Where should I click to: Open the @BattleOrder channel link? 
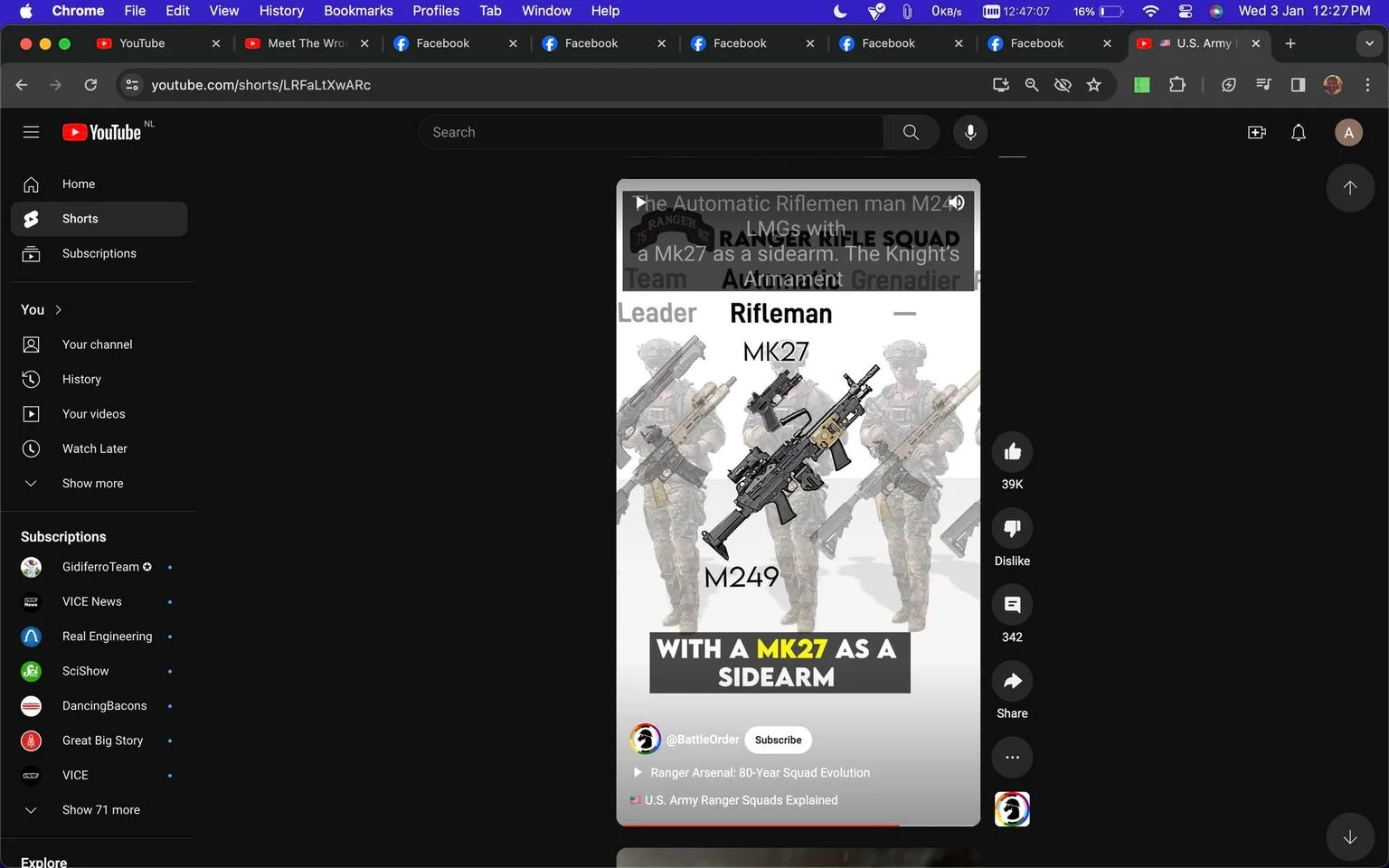tap(703, 740)
